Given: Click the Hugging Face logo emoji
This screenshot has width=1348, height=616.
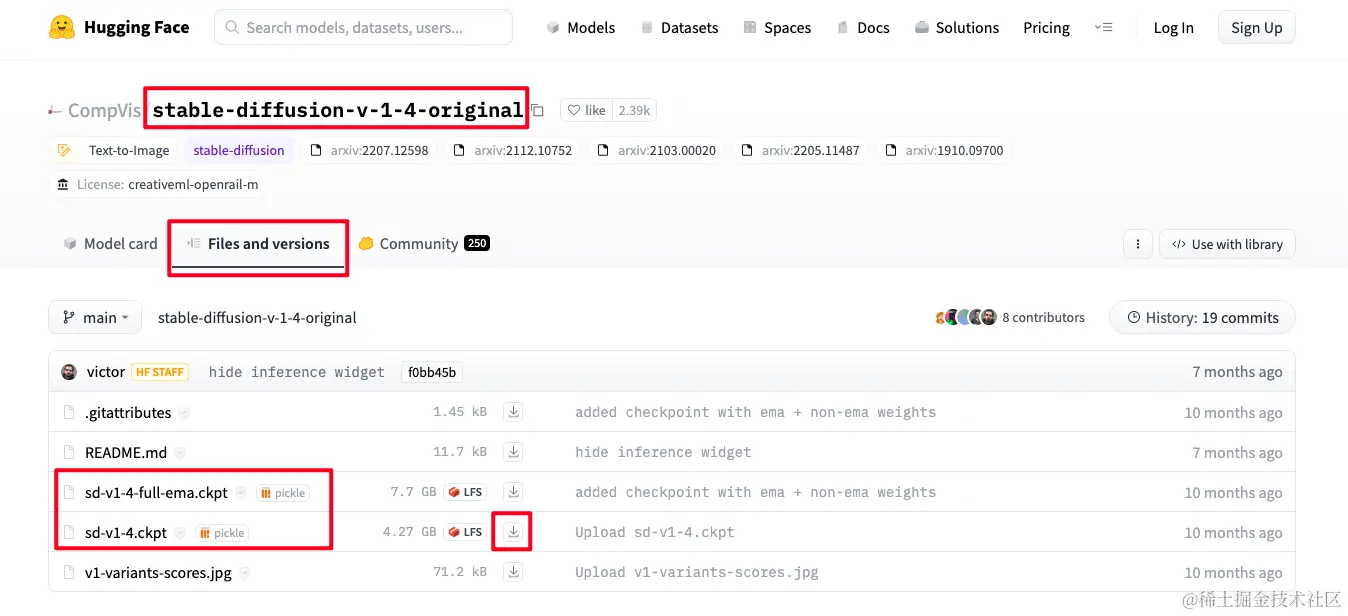Looking at the screenshot, I should pos(62,27).
